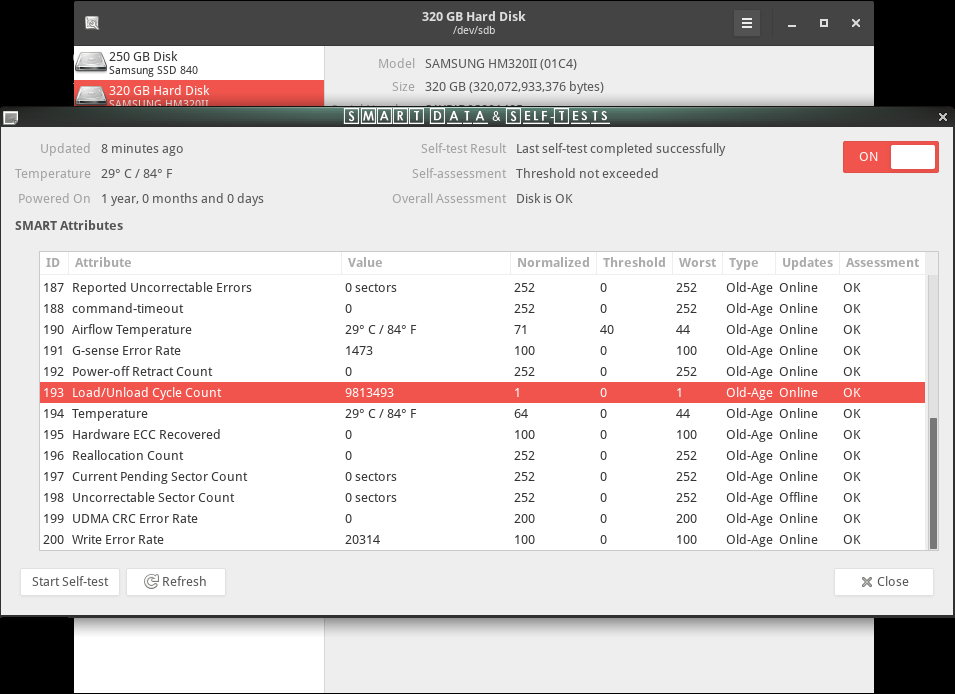Select the 320 GB Hard Disk entry
The width and height of the screenshot is (955, 694).
coord(199,93)
